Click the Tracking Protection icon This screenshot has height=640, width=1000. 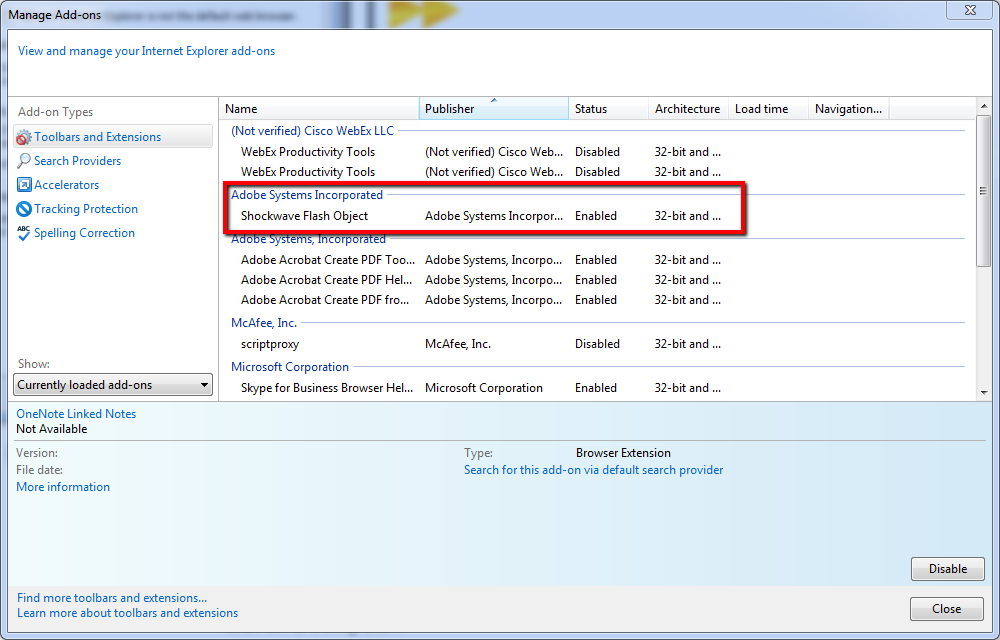pyautogui.click(x=24, y=209)
